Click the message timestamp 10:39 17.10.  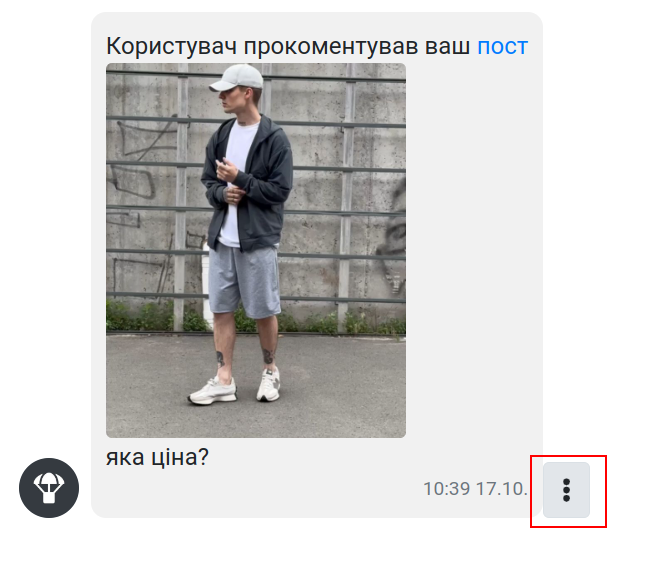click(475, 489)
